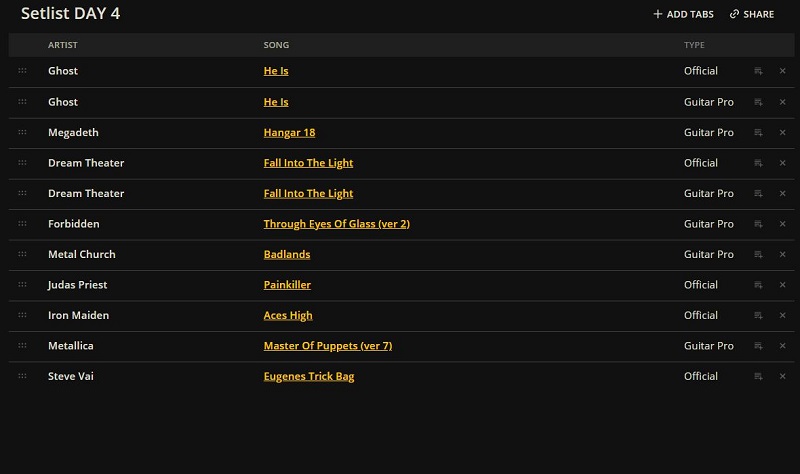
Task: Click the drag handle beside Metal Church
Action: (22, 254)
